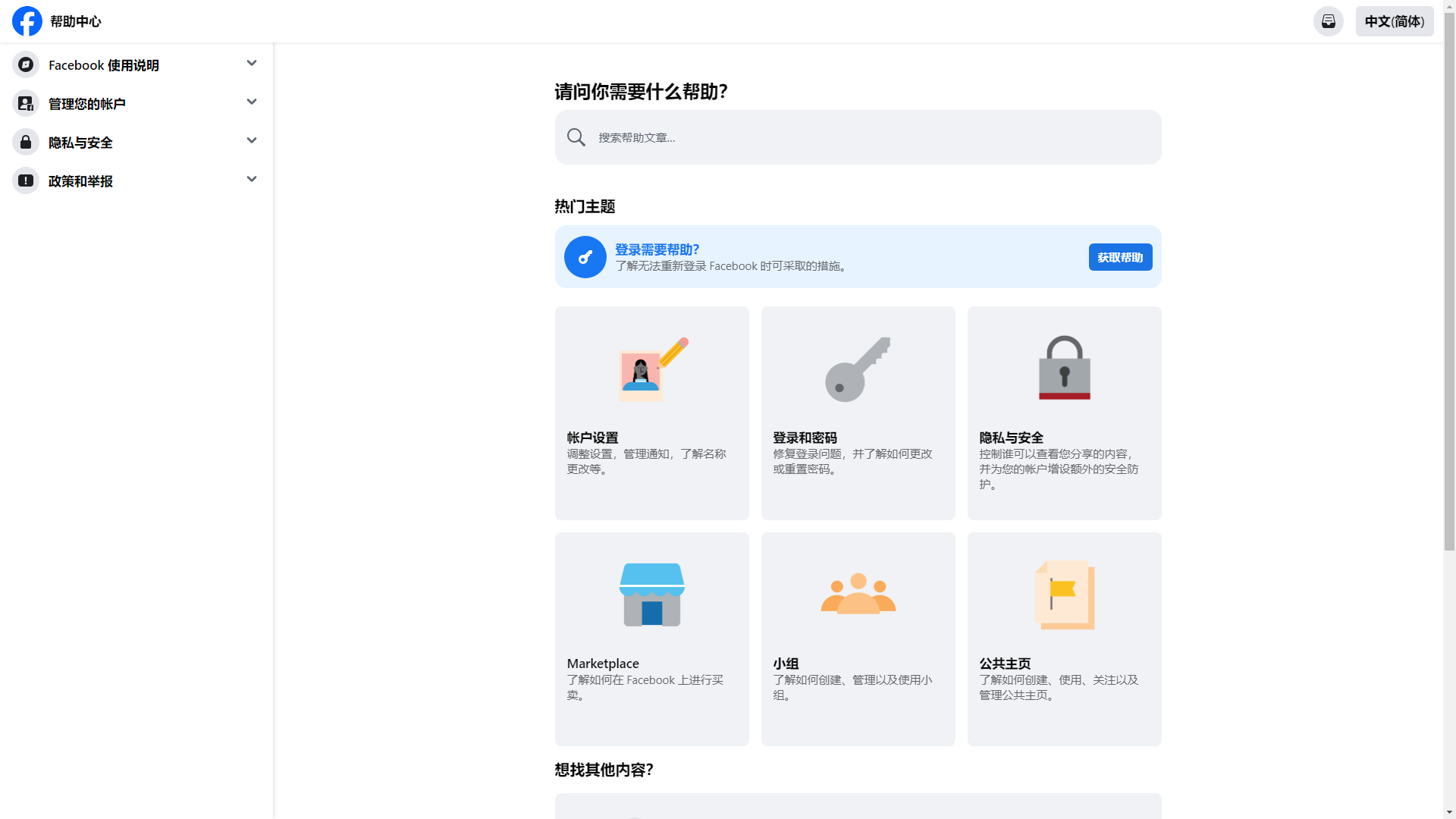1456x819 pixels.
Task: Expand the 政策和举报 section
Action: click(x=251, y=179)
